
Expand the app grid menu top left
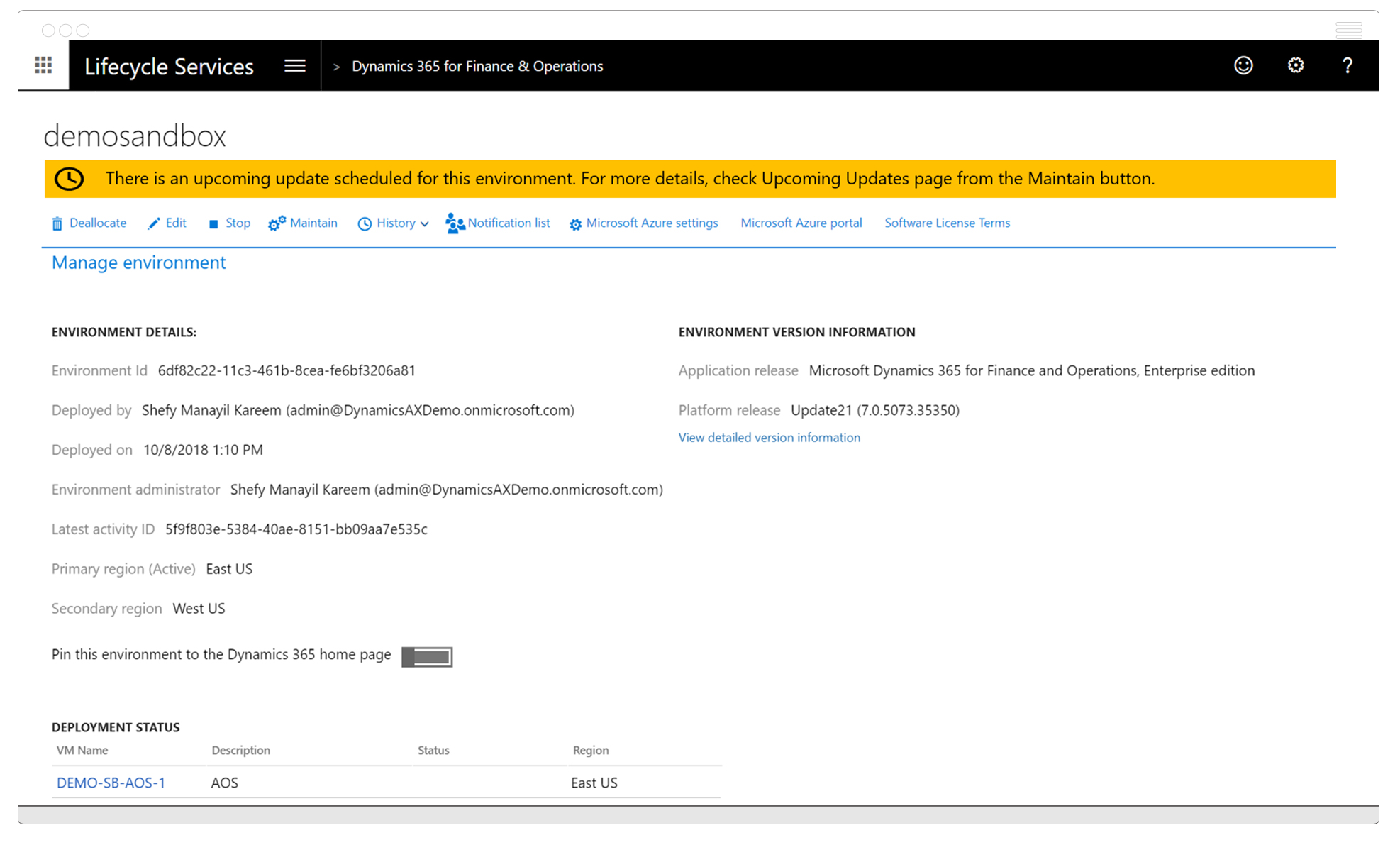pos(44,66)
